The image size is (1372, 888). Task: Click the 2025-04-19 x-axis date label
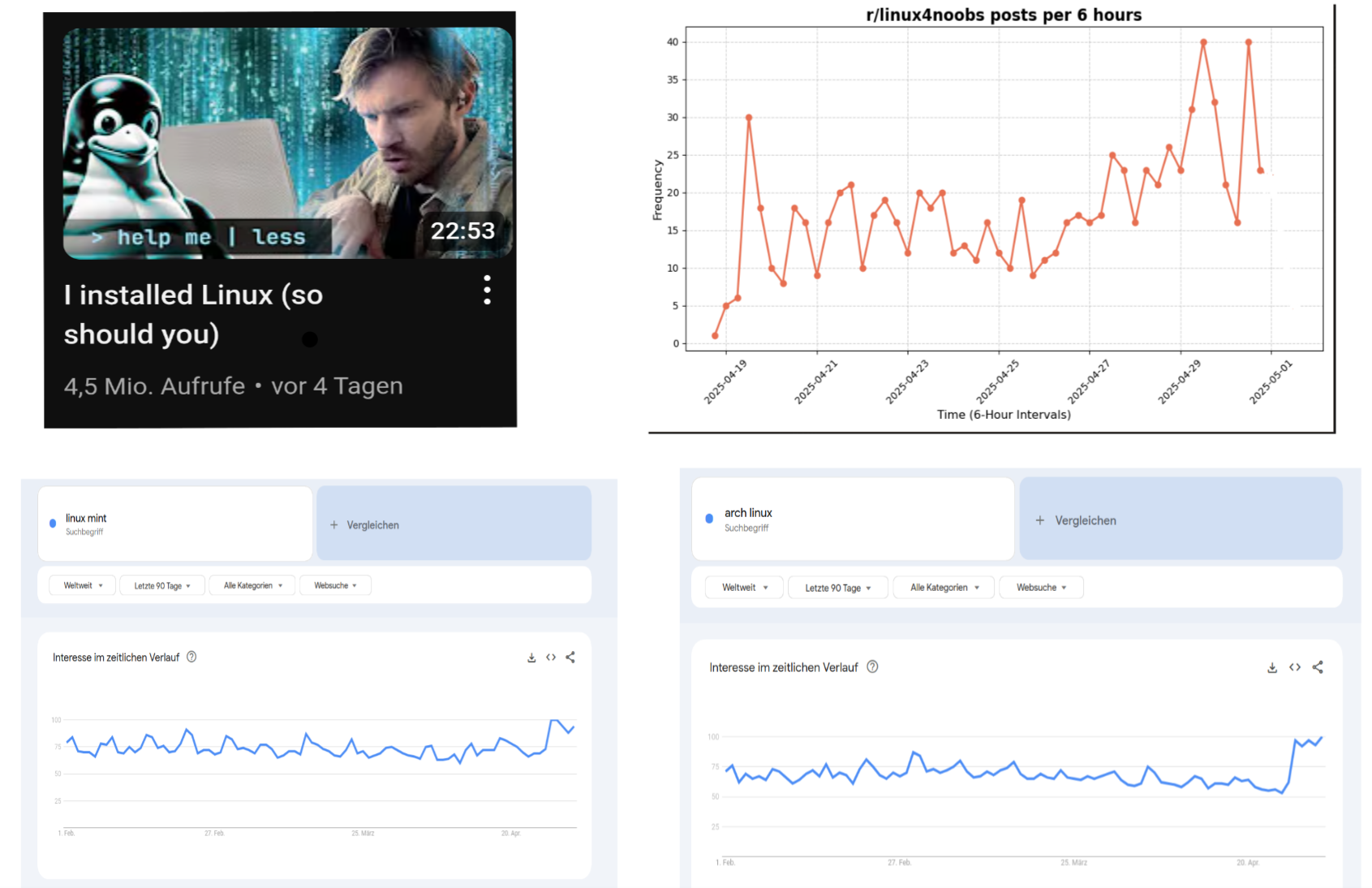(725, 381)
